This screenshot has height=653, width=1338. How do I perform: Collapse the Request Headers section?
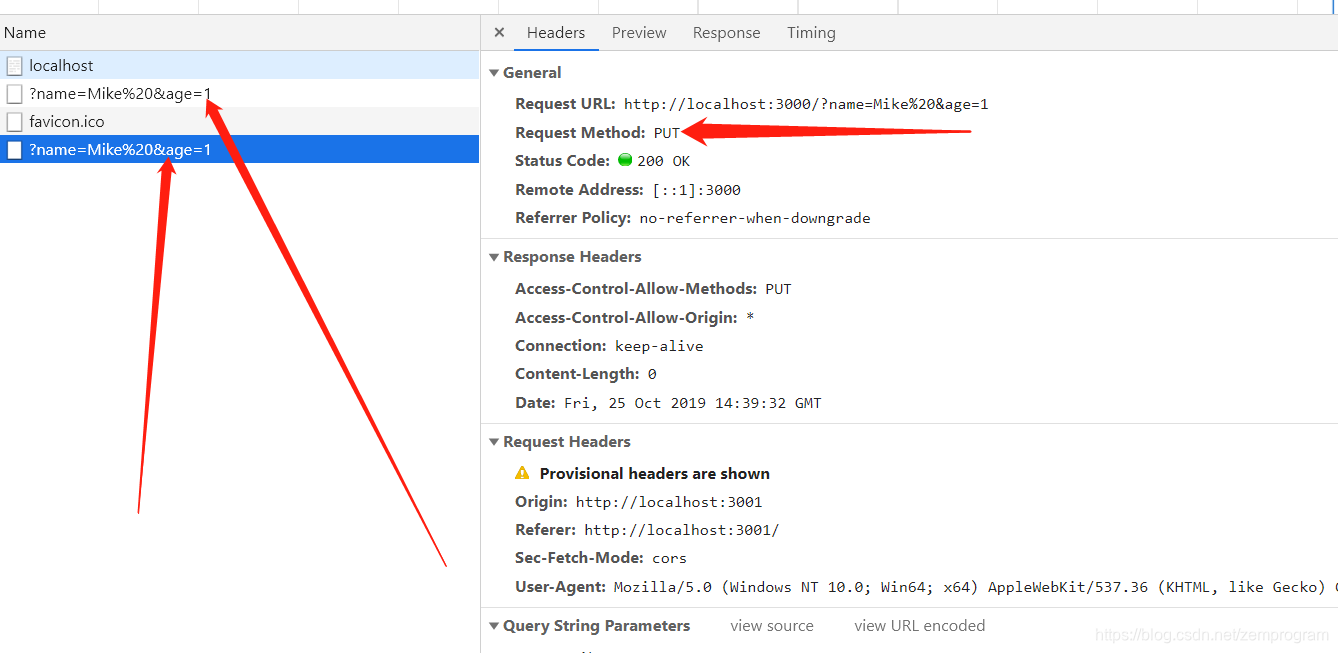(494, 442)
